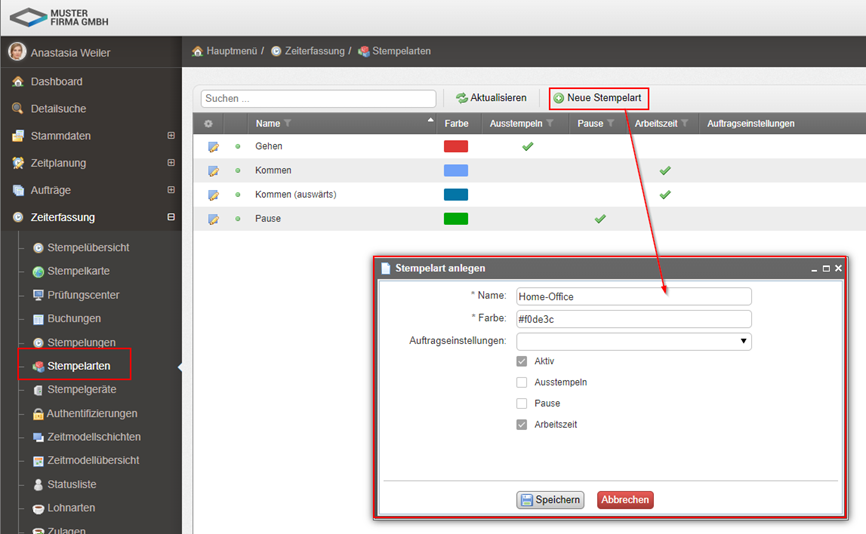Collapse the Zeiterfassung menu section
This screenshot has height=534, width=866.
[171, 217]
